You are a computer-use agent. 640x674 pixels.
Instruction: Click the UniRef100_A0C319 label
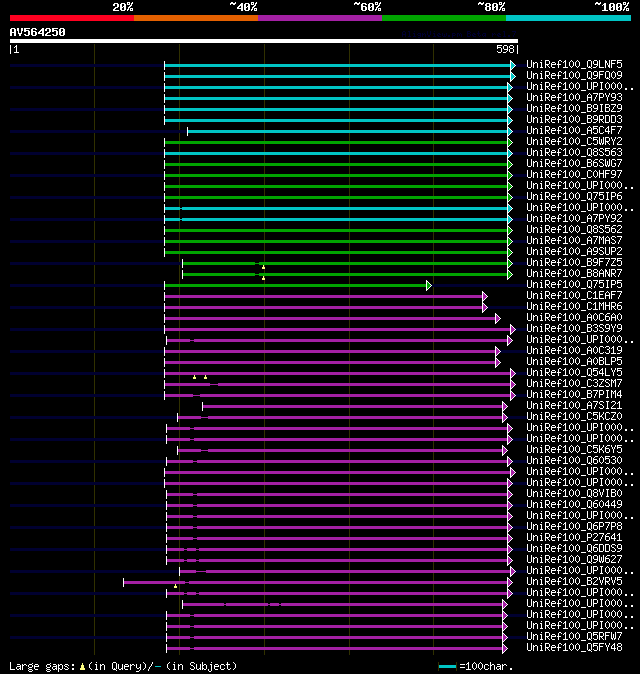[x=574, y=351]
